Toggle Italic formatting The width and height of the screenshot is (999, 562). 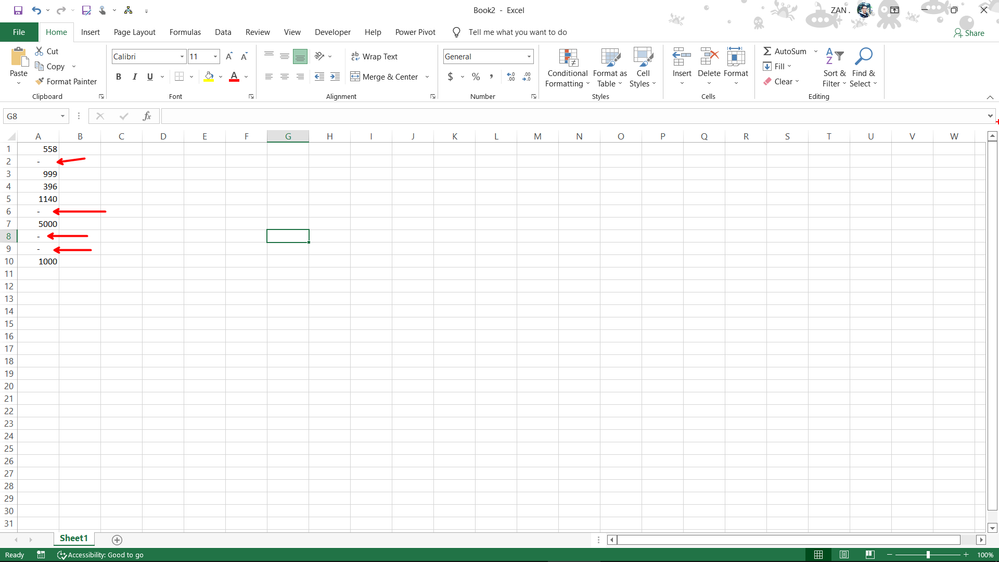coord(134,76)
